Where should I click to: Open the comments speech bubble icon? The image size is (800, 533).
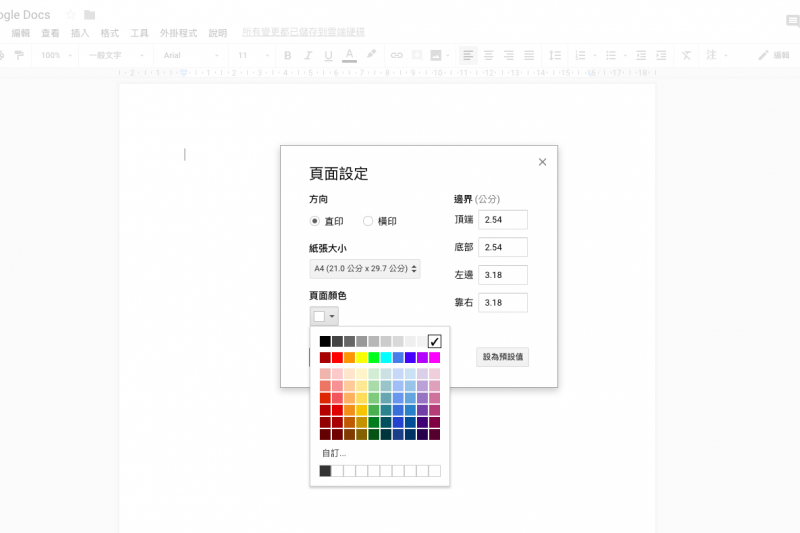click(x=793, y=21)
